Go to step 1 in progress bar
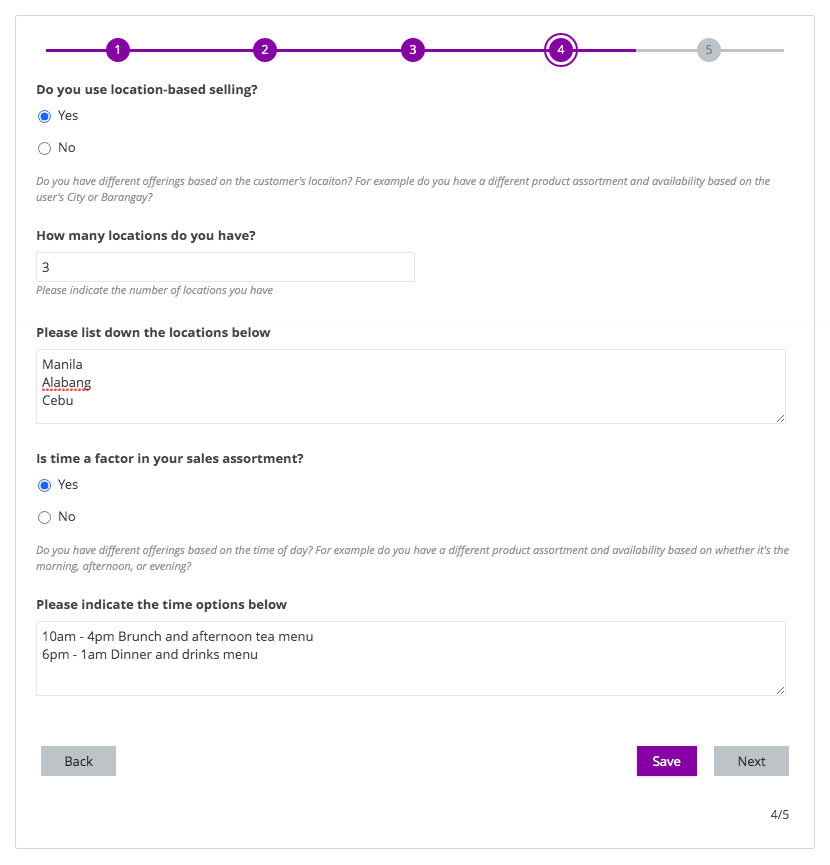Viewport: 830px width, 865px height. tap(118, 50)
